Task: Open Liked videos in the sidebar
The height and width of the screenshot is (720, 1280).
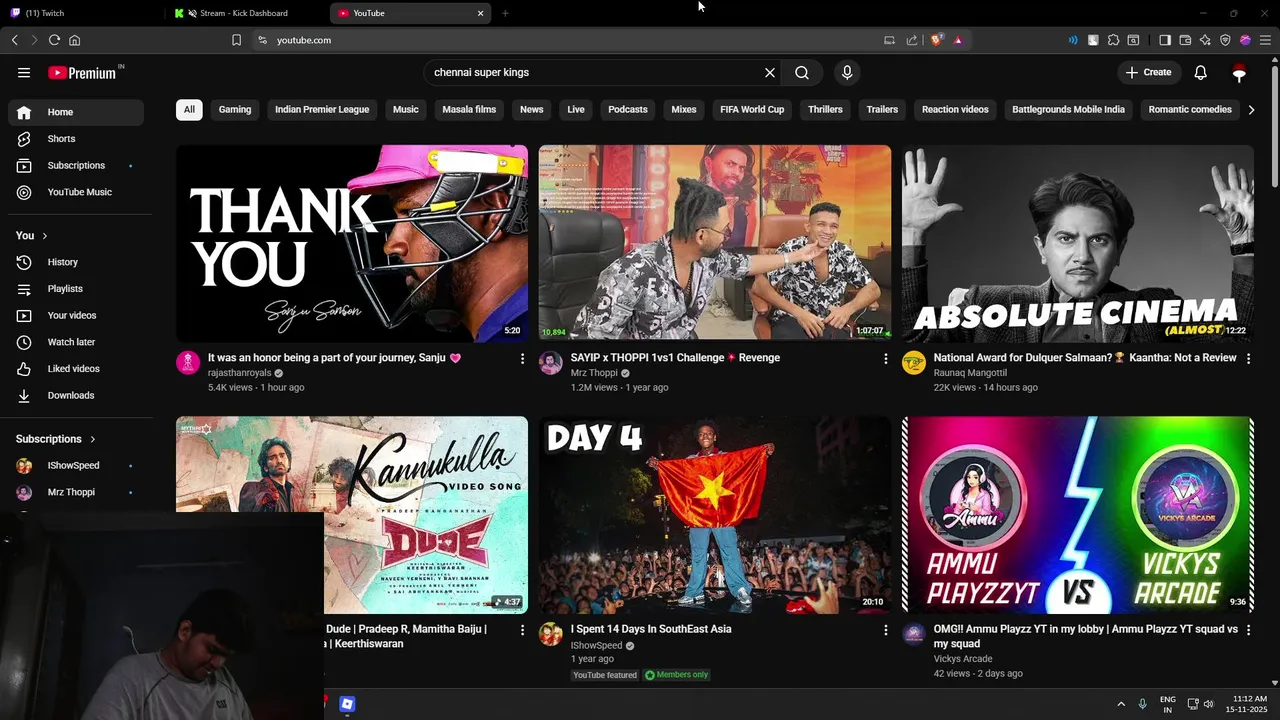Action: 76,369
